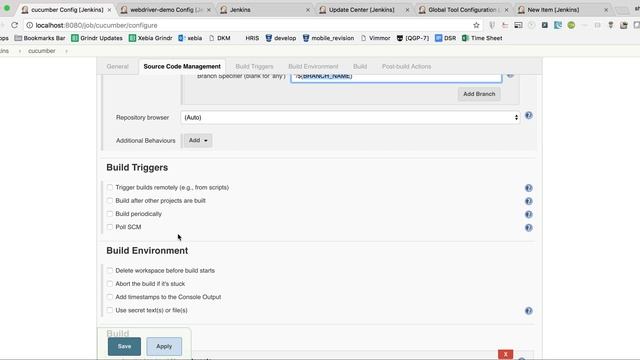The width and height of the screenshot is (640, 360).
Task: Enable Add timestamps to the Console Output
Action: pos(109,297)
